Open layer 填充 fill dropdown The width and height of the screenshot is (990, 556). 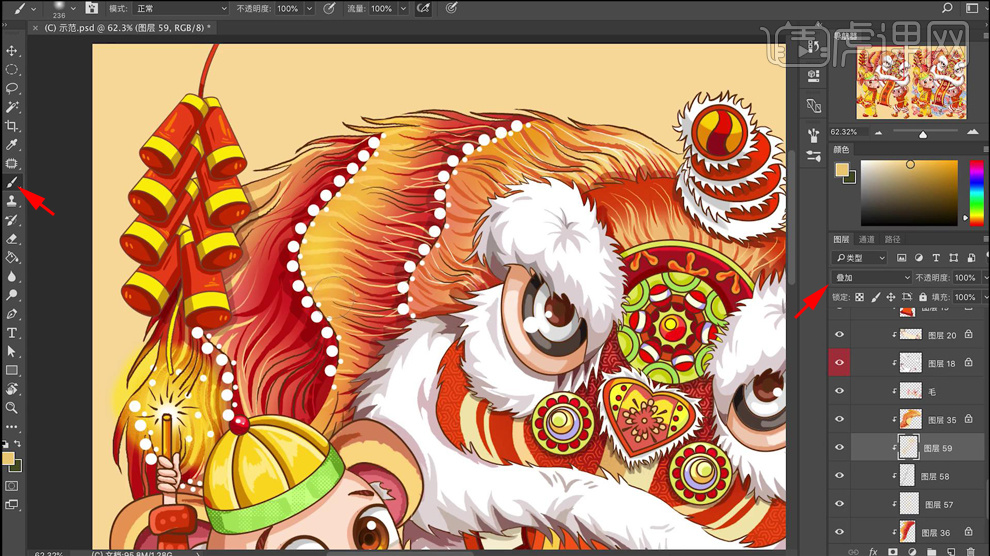(x=984, y=297)
